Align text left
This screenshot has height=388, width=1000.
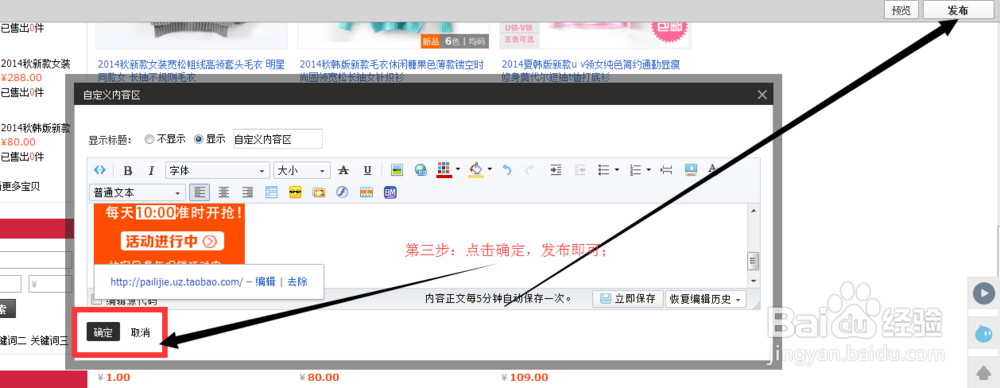pyautogui.click(x=200, y=192)
